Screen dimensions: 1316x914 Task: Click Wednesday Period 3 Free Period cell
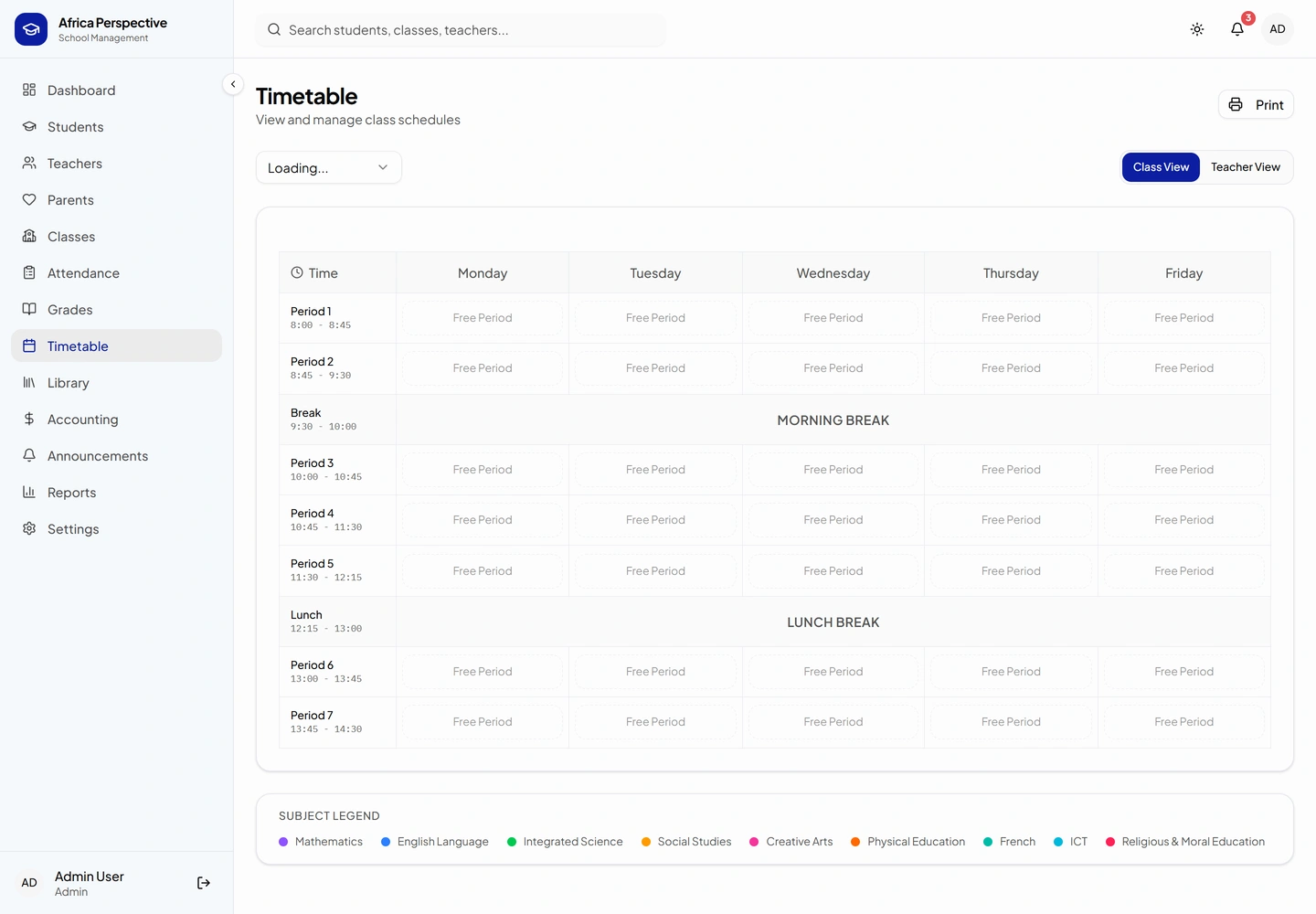[833, 470]
